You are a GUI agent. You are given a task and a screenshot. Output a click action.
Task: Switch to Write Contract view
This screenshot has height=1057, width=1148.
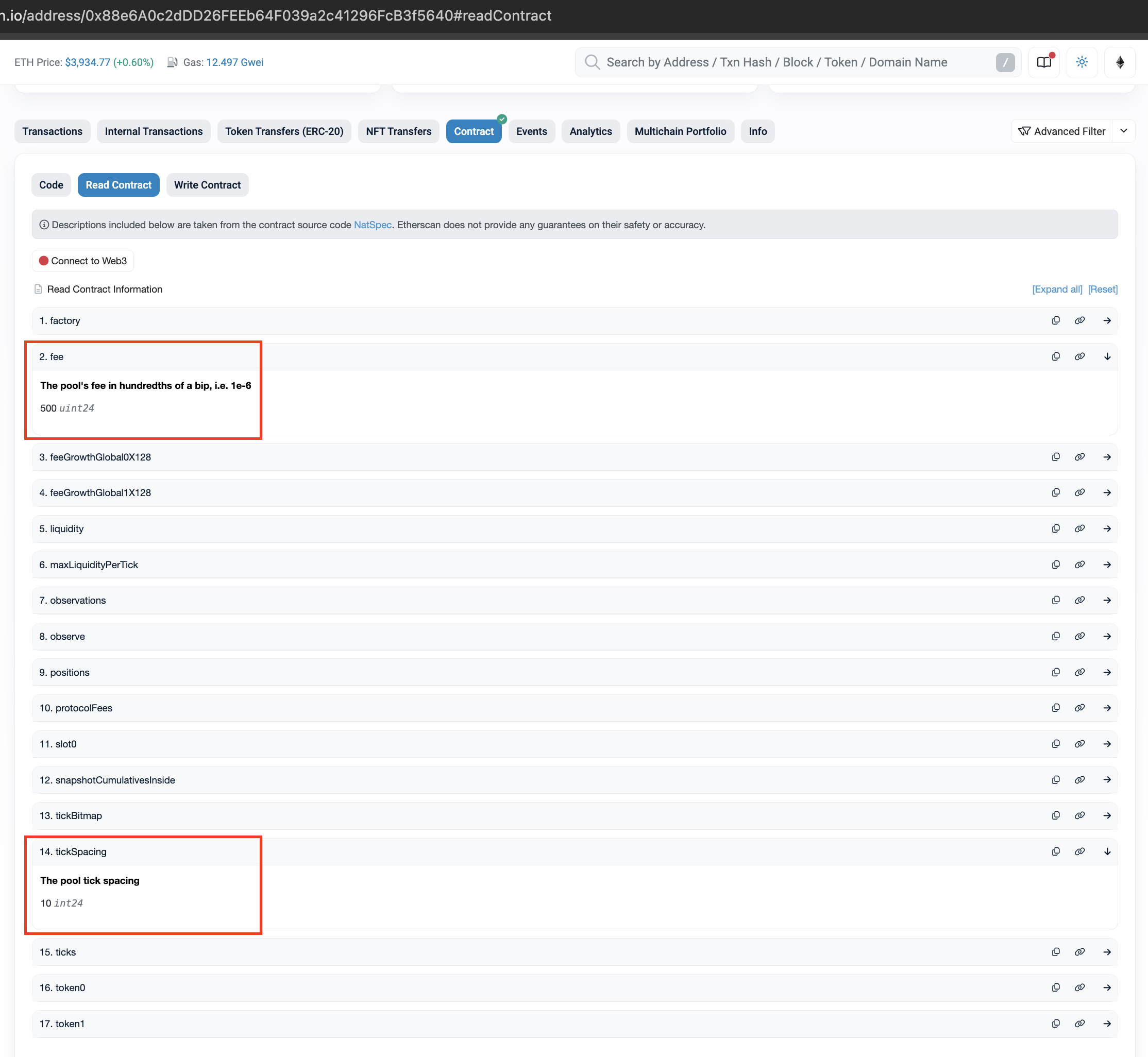click(x=207, y=185)
